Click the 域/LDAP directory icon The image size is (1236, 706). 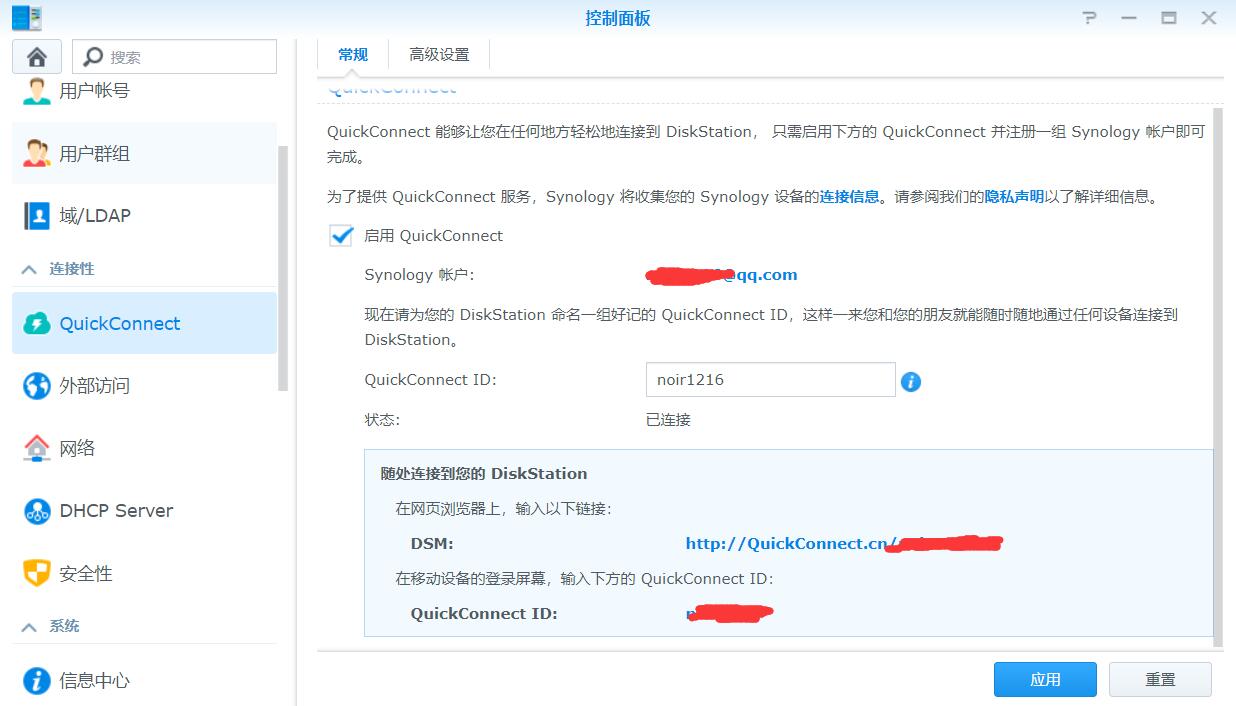37,215
